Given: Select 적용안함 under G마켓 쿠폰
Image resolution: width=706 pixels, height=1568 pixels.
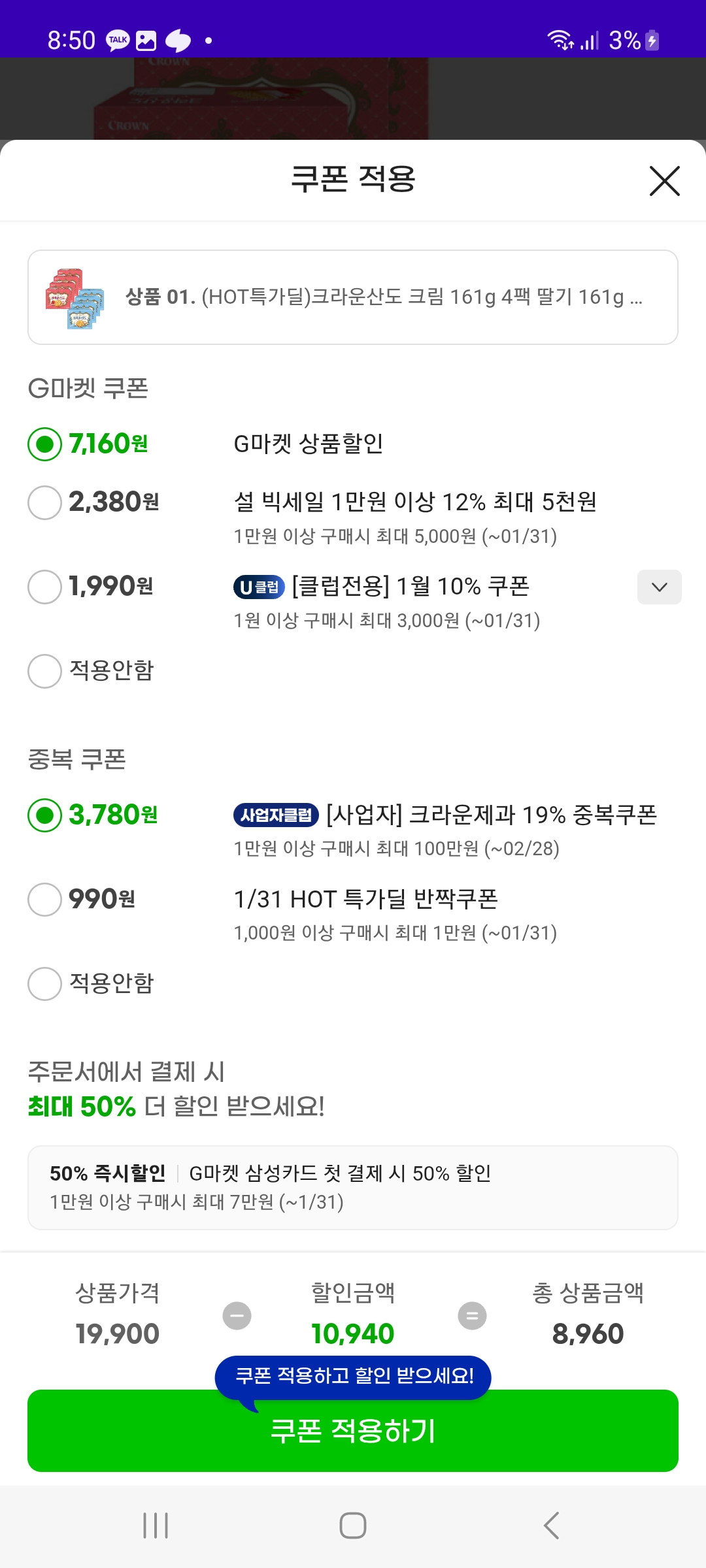Looking at the screenshot, I should pos(45,671).
